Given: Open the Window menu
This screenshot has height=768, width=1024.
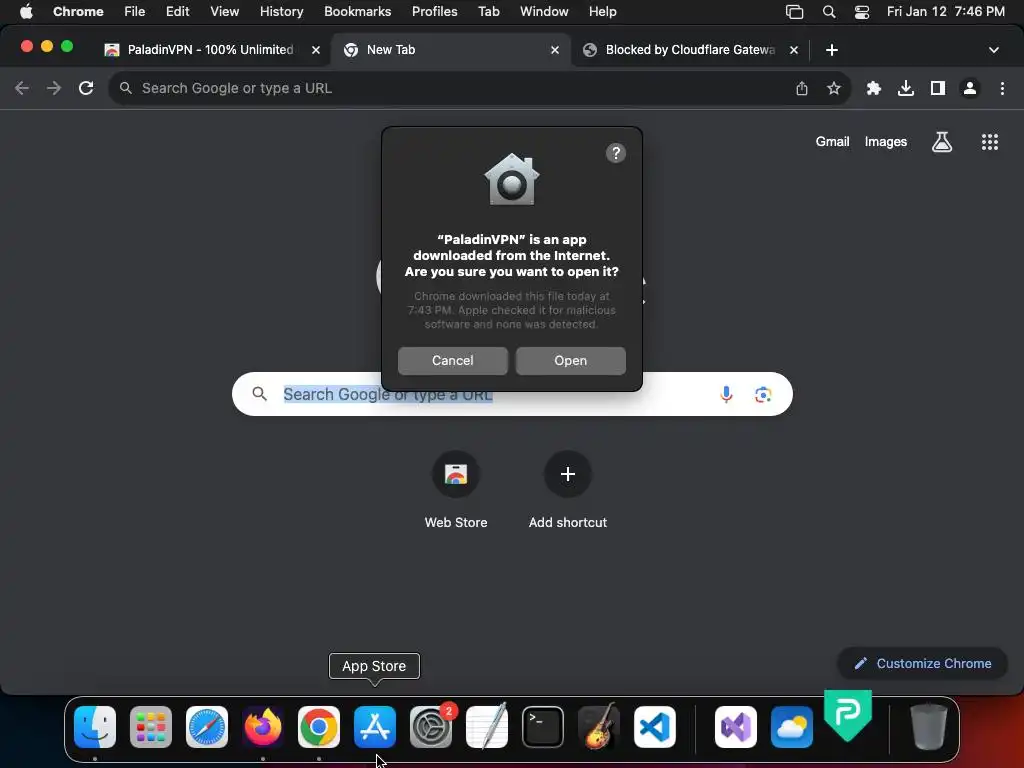Looking at the screenshot, I should click(544, 12).
